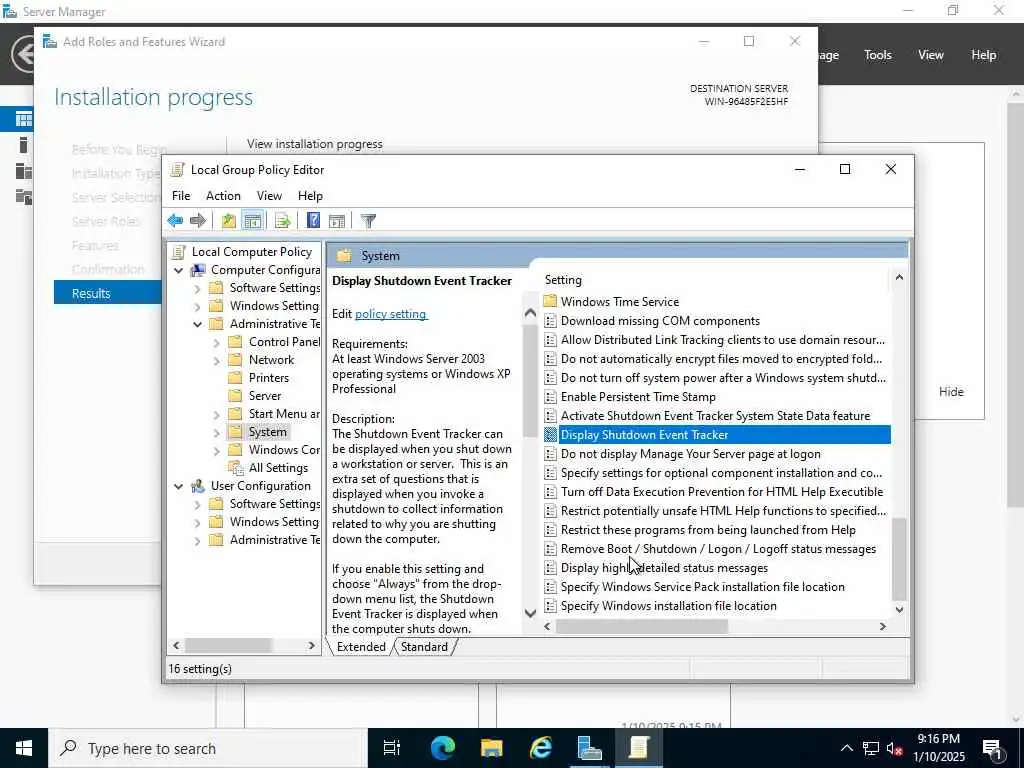1024x768 pixels.
Task: Open the Help menu in Group Policy Editor
Action: click(310, 196)
